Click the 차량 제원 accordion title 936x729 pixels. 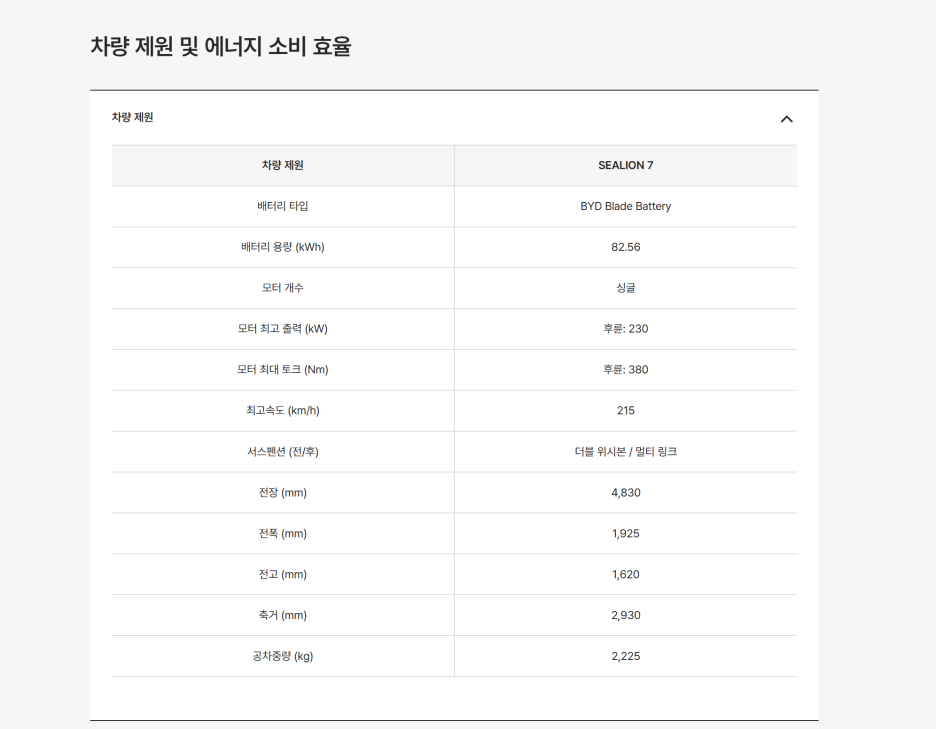tap(133, 117)
